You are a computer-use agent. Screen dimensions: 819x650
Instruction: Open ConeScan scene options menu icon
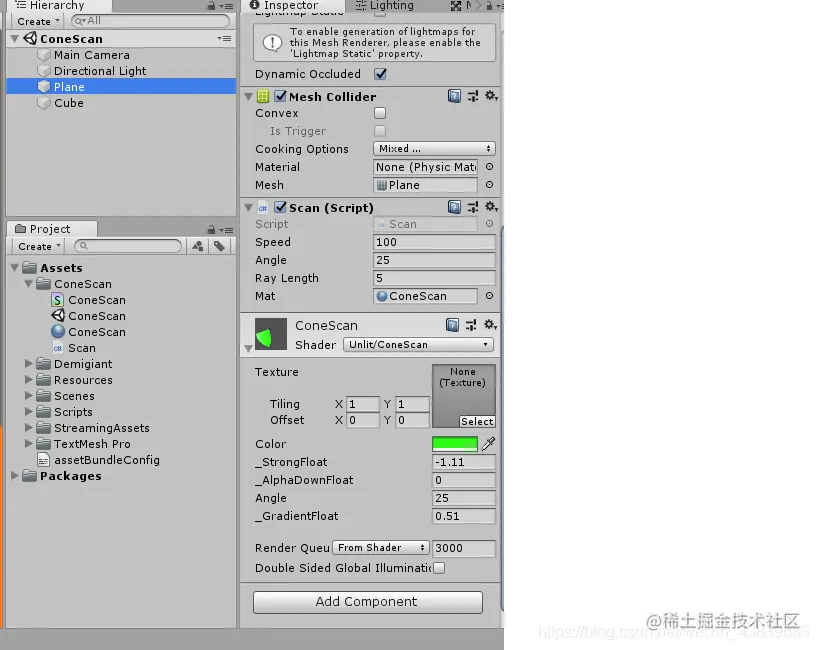225,39
